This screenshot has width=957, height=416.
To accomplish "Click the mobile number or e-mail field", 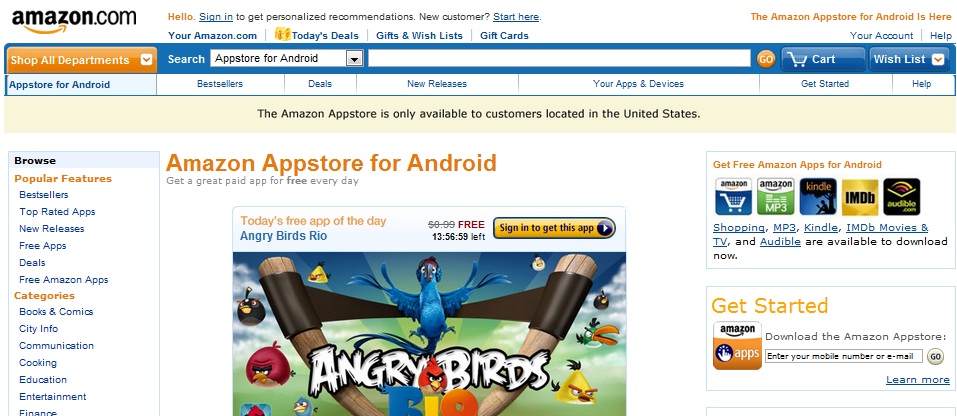I will tap(843, 356).
